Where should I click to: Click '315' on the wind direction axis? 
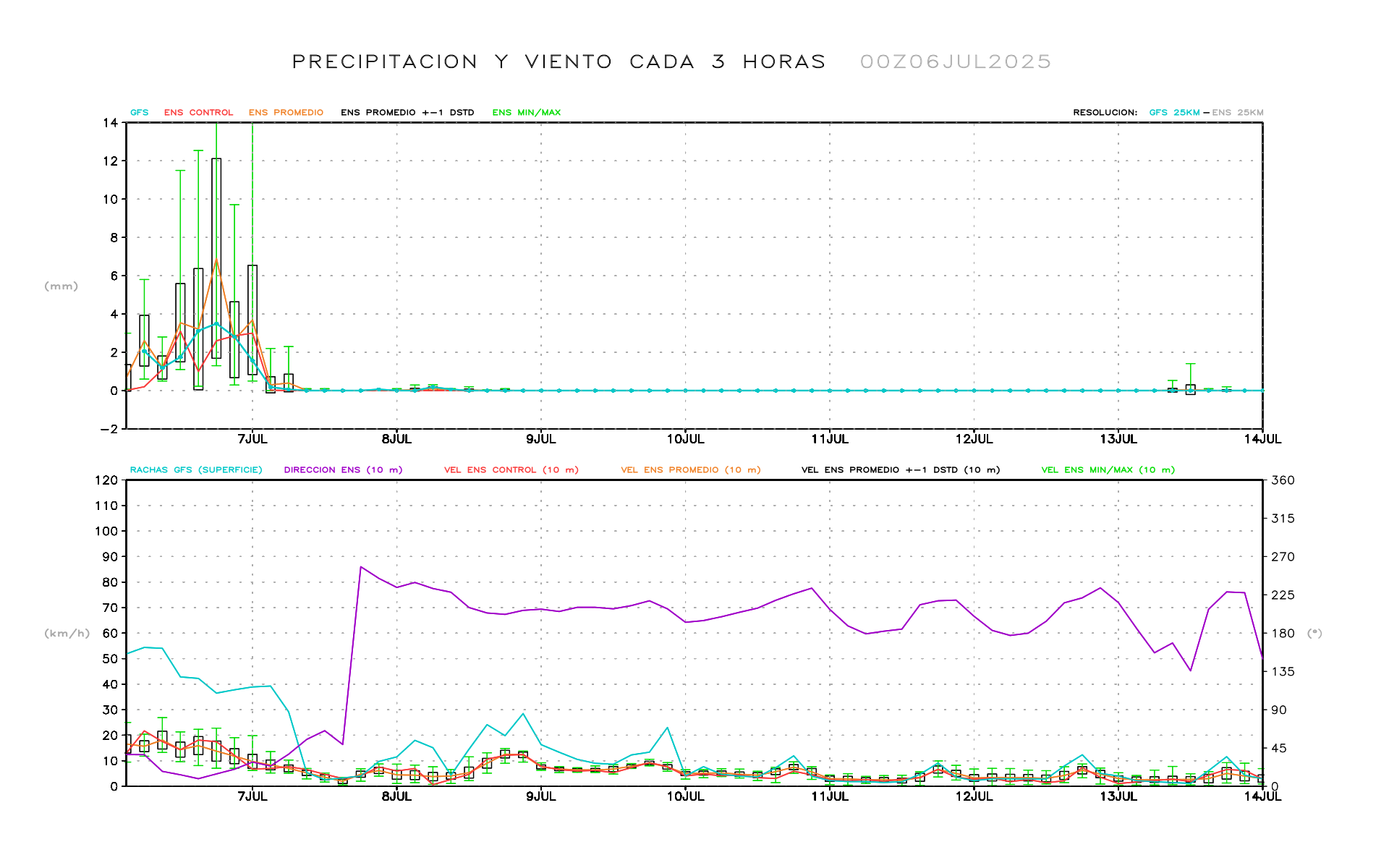coord(1283,519)
